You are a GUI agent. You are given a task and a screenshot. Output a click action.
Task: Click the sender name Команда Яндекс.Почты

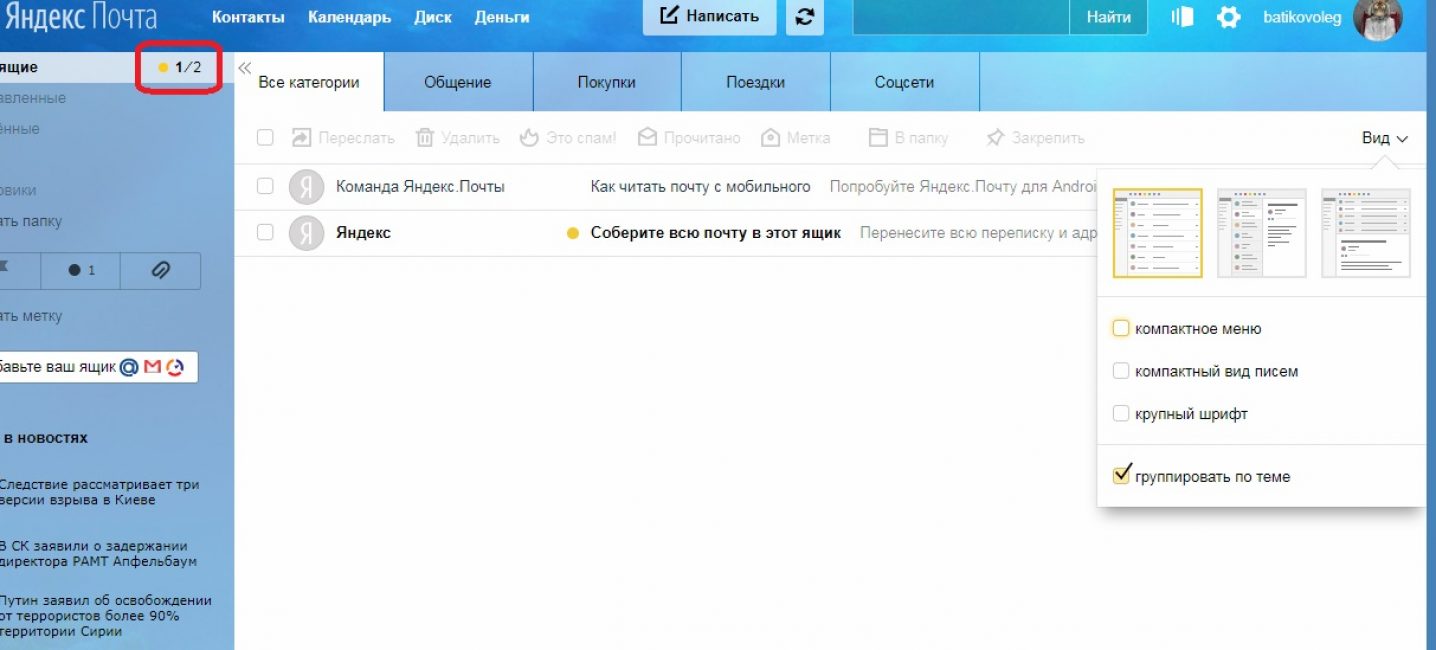420,186
